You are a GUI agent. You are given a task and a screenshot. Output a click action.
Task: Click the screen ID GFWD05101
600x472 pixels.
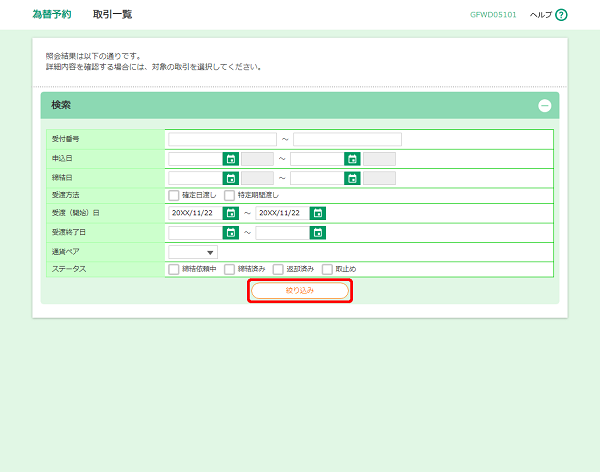click(493, 15)
